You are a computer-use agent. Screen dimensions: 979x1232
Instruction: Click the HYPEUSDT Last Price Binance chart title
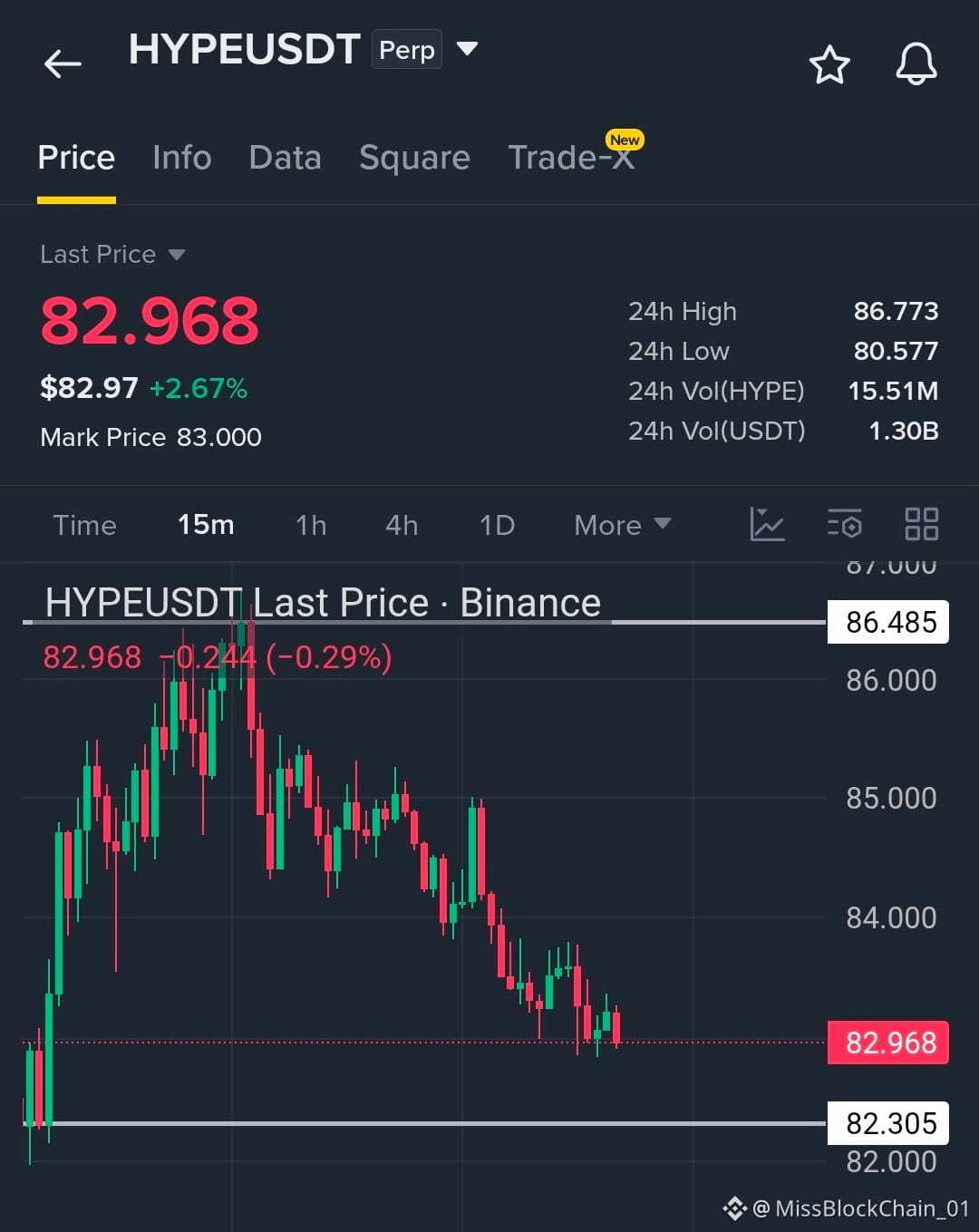(x=323, y=603)
